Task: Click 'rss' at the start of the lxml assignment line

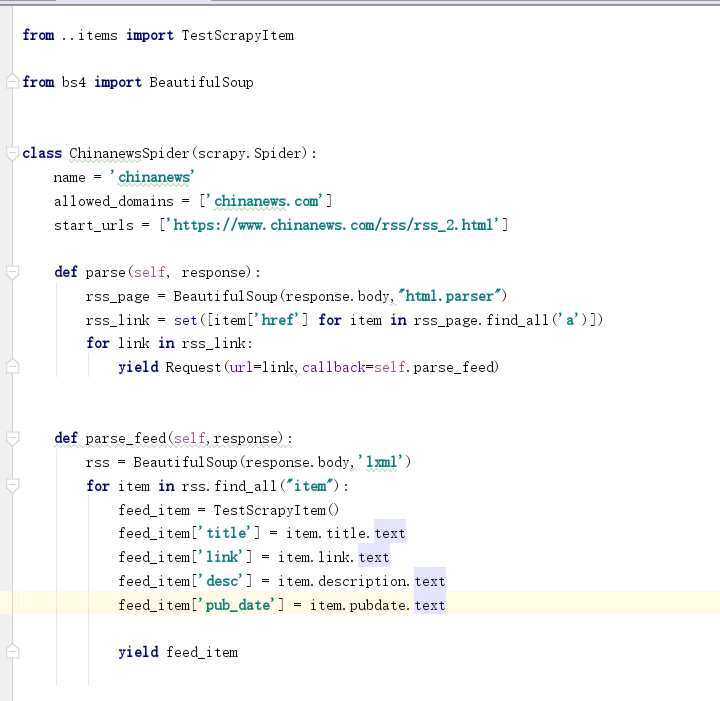Action: (97, 462)
